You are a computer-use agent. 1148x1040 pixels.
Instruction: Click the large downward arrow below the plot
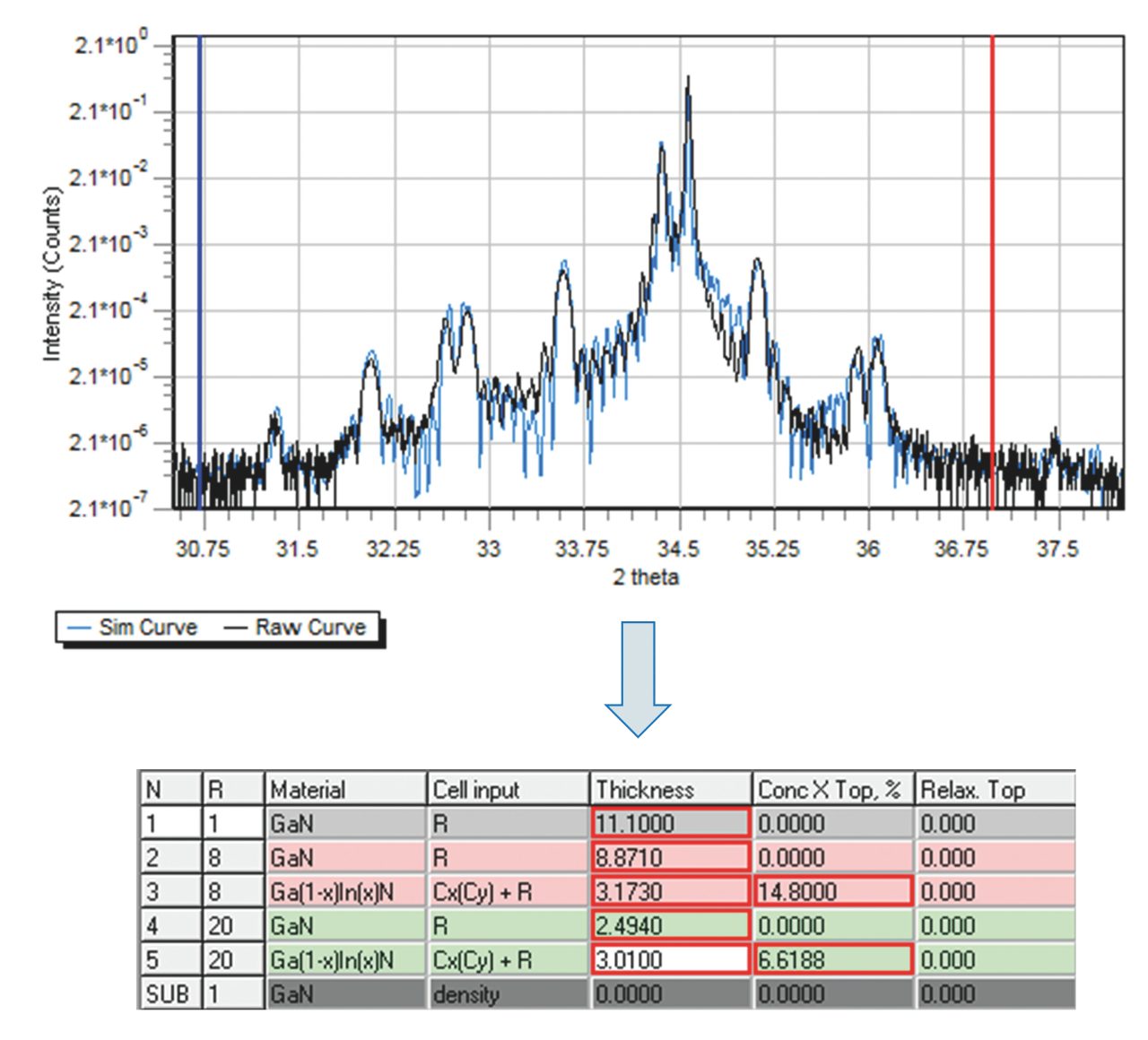coord(638,679)
